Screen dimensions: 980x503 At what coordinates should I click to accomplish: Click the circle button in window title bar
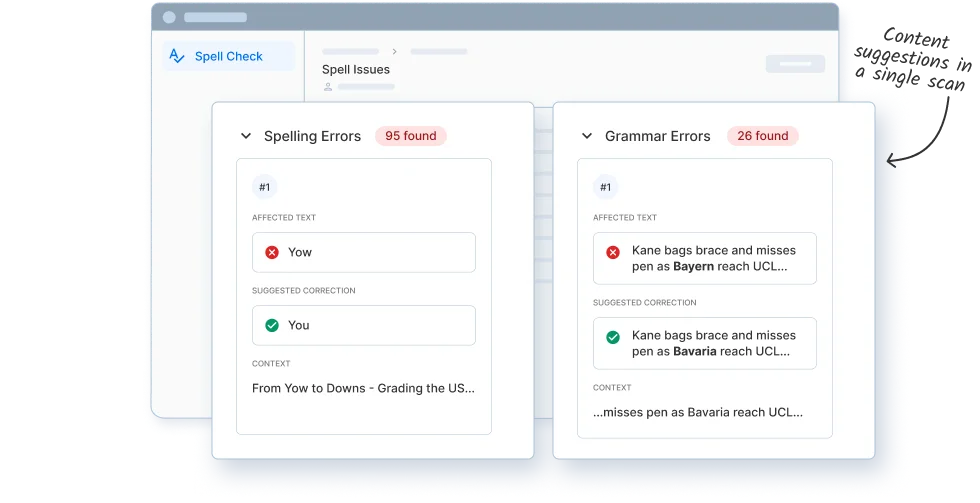(169, 17)
